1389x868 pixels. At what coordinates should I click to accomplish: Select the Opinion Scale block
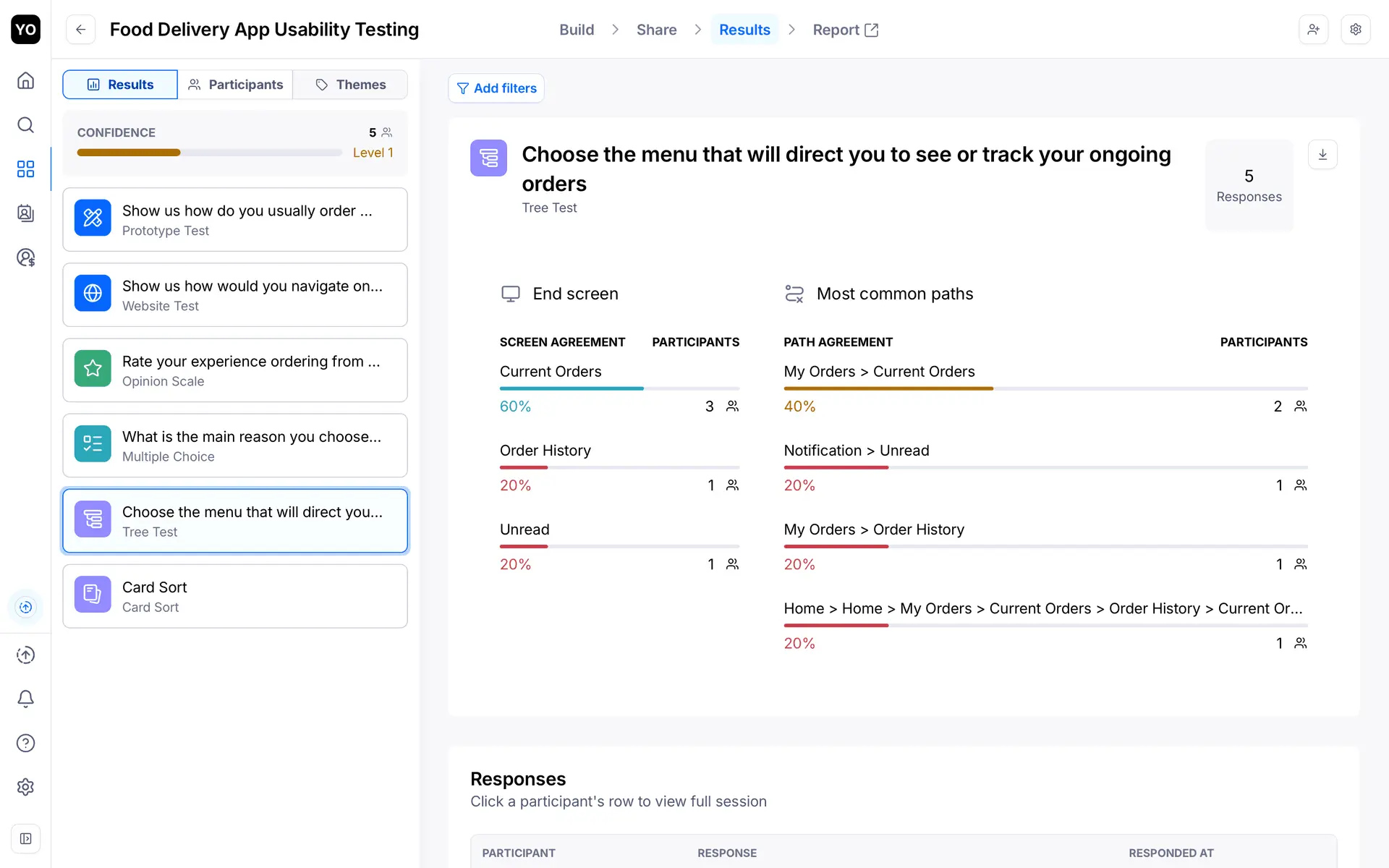coord(235,370)
